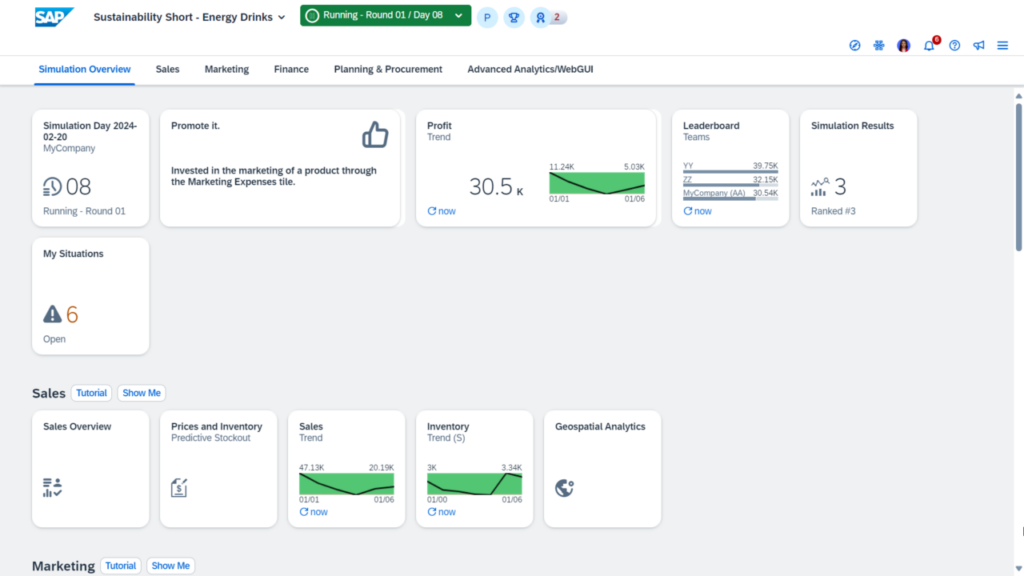Switch to the Marketing tab
This screenshot has width=1024, height=576.
pos(227,69)
